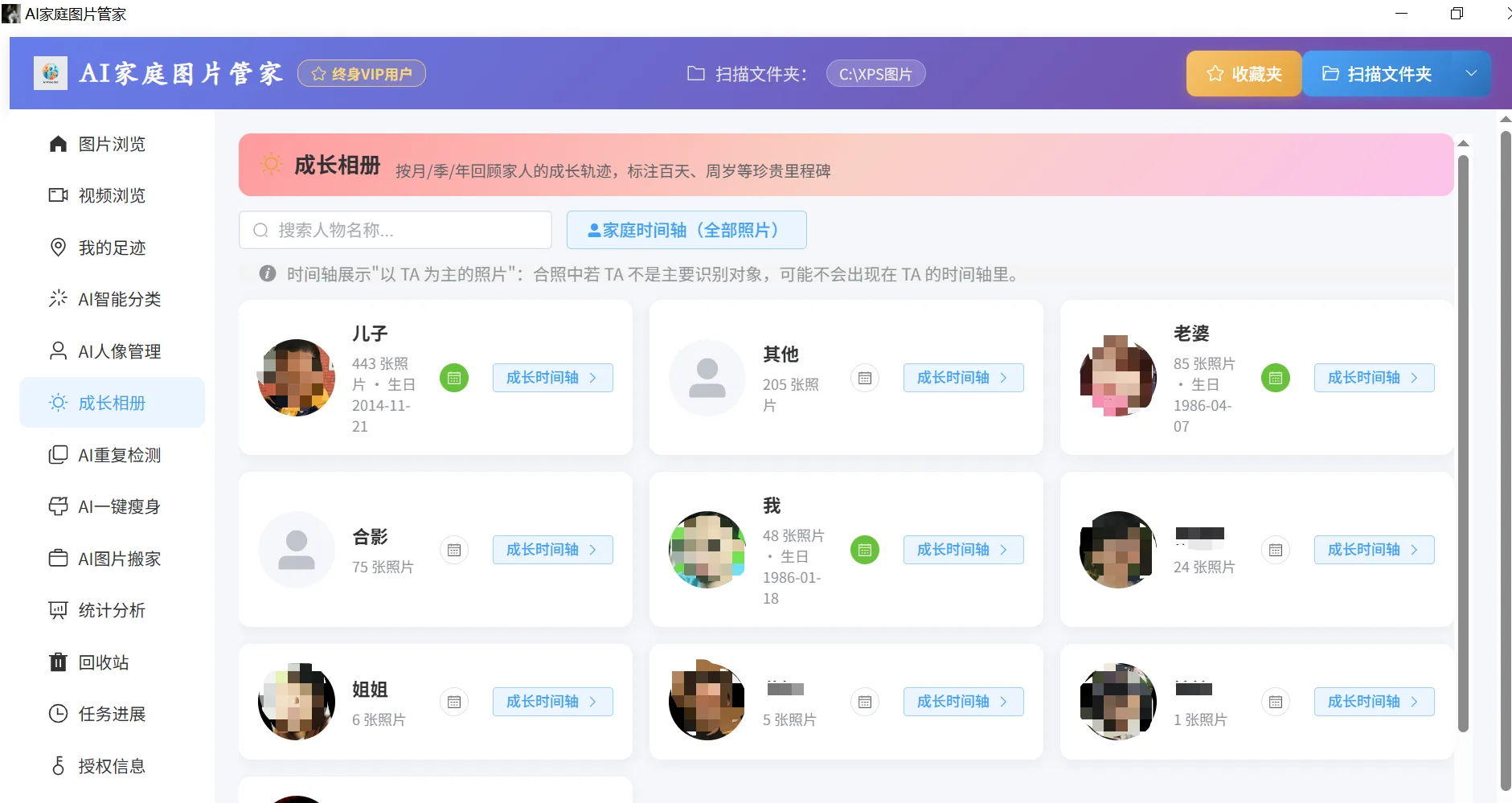Open 成长时间轴 for 我
The width and height of the screenshot is (1512, 803).
pos(964,550)
